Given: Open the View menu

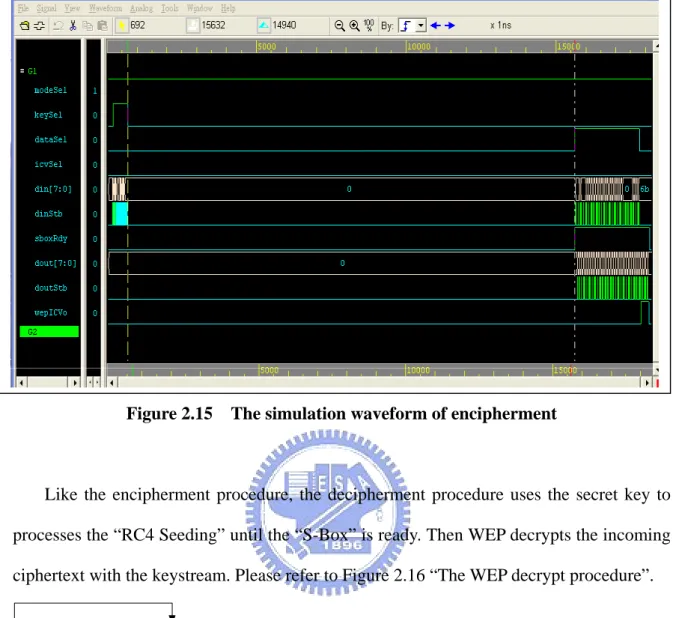Looking at the screenshot, I should pos(72,8).
